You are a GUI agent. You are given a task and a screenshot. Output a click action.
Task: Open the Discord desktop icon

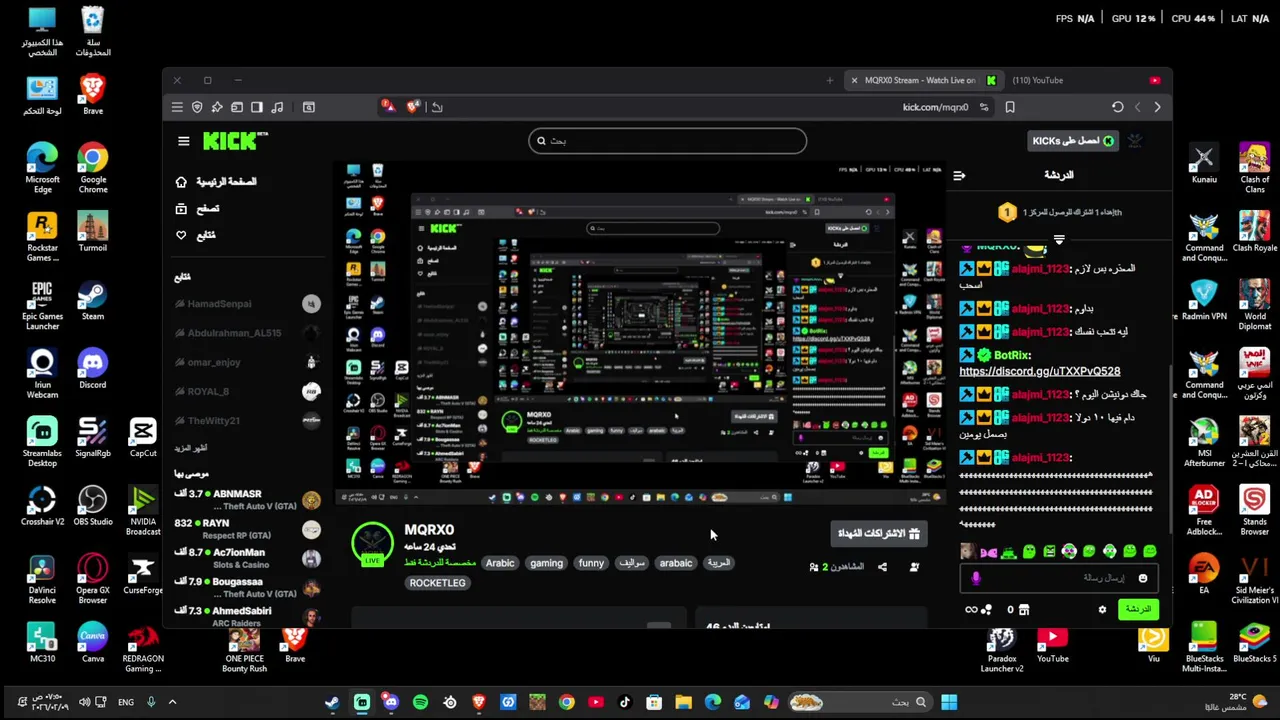pos(93,369)
